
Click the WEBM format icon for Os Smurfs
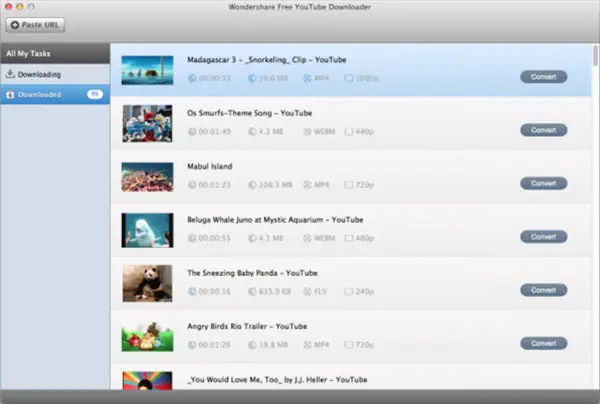pyautogui.click(x=307, y=132)
